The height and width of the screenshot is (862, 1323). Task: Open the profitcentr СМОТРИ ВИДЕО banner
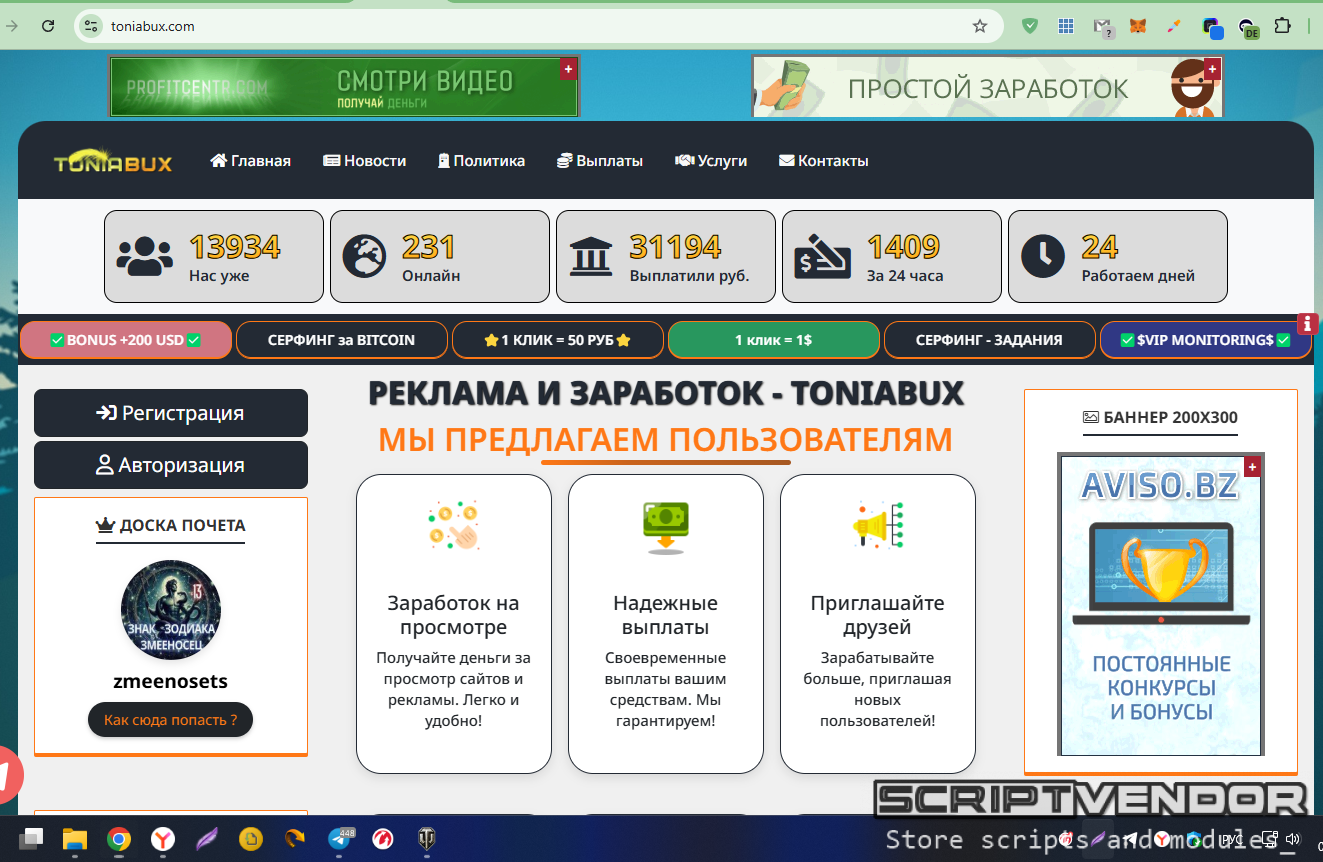click(x=345, y=86)
